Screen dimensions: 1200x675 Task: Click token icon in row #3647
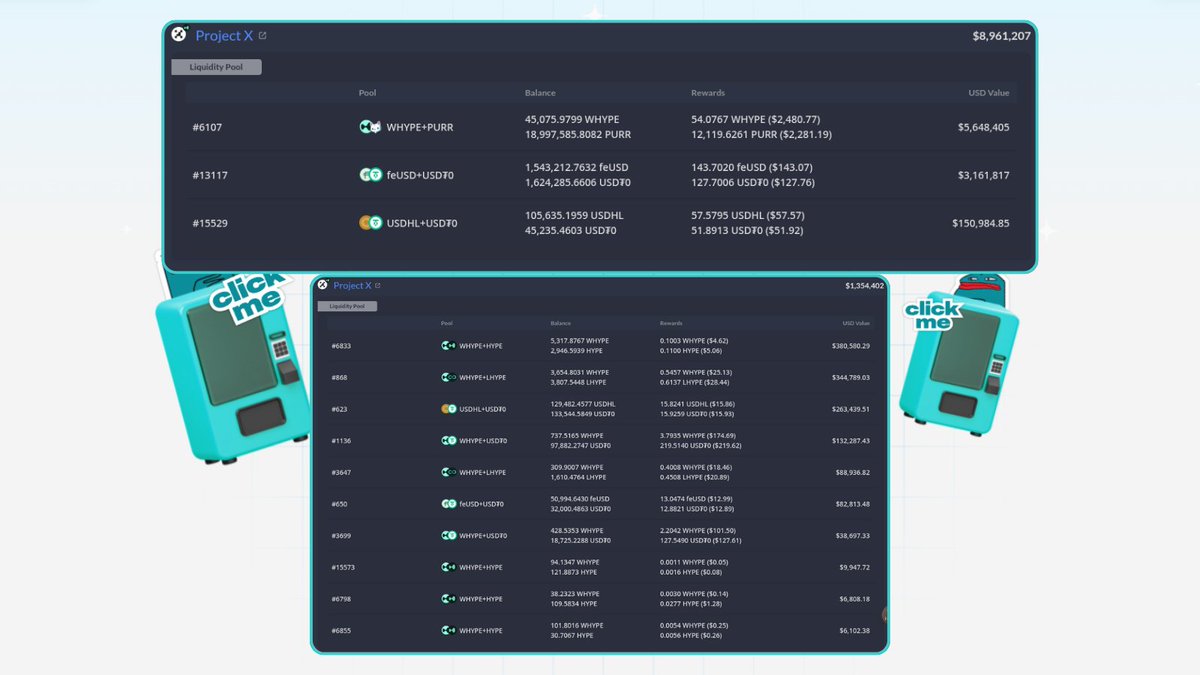[x=449, y=473]
